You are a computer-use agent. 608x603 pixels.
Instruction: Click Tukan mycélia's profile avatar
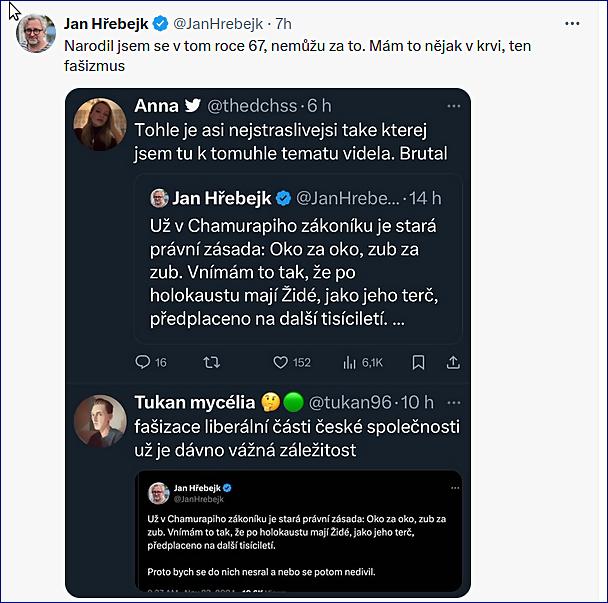coord(100,419)
